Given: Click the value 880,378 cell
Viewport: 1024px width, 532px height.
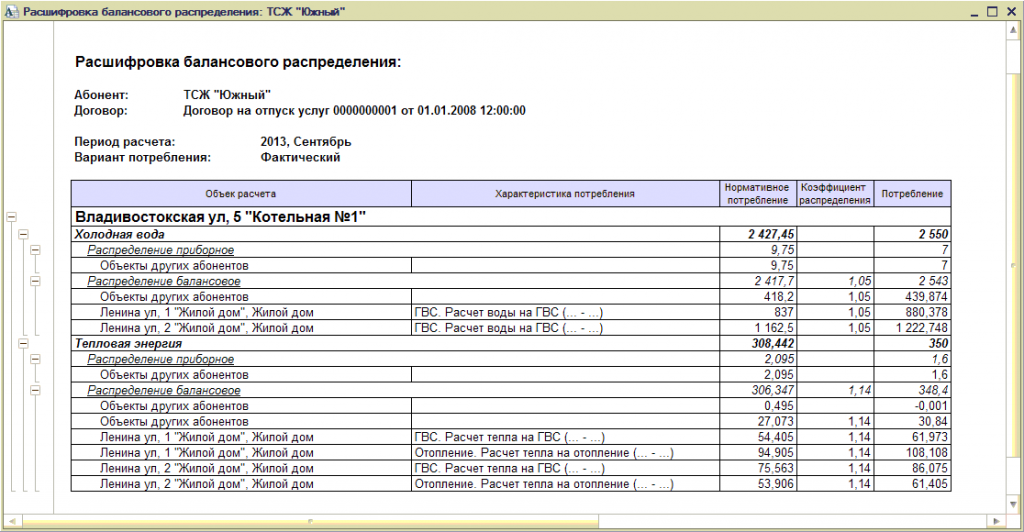Looking at the screenshot, I should pos(912,313).
